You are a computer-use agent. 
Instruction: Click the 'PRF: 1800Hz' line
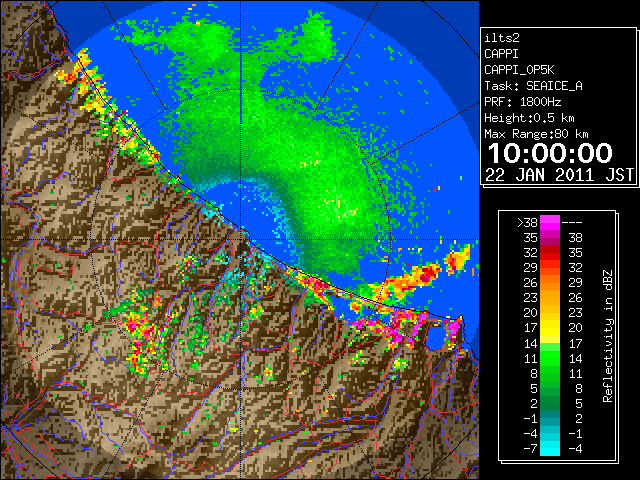tap(522, 102)
